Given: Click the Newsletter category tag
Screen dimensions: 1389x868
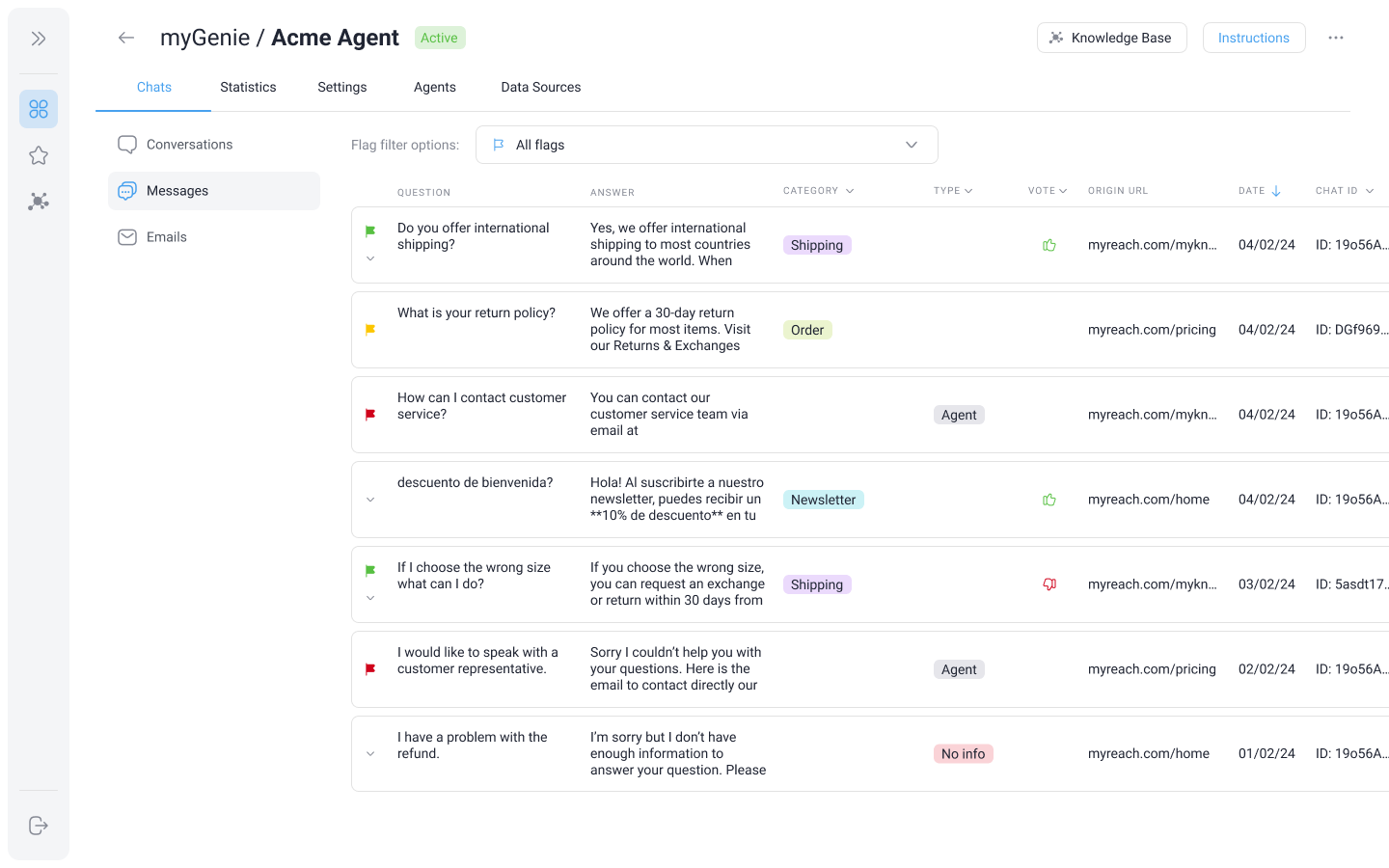Looking at the screenshot, I should tap(823, 500).
